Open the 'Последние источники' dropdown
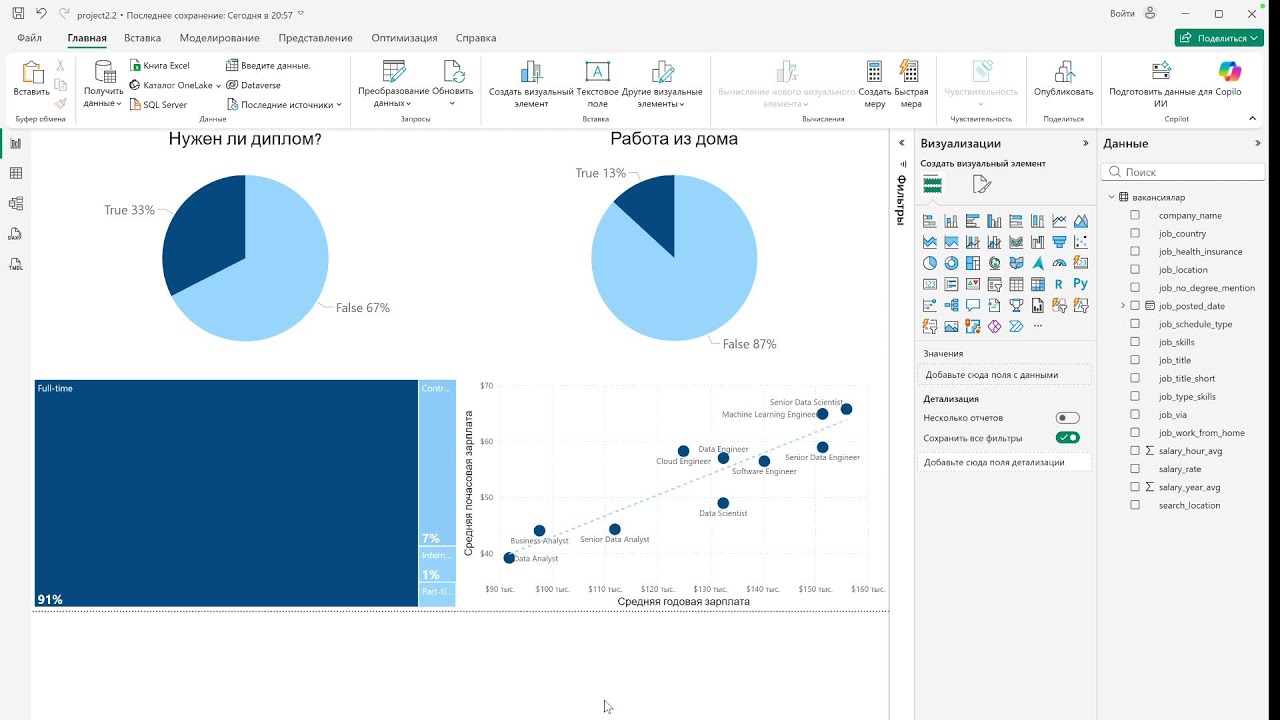 (339, 104)
